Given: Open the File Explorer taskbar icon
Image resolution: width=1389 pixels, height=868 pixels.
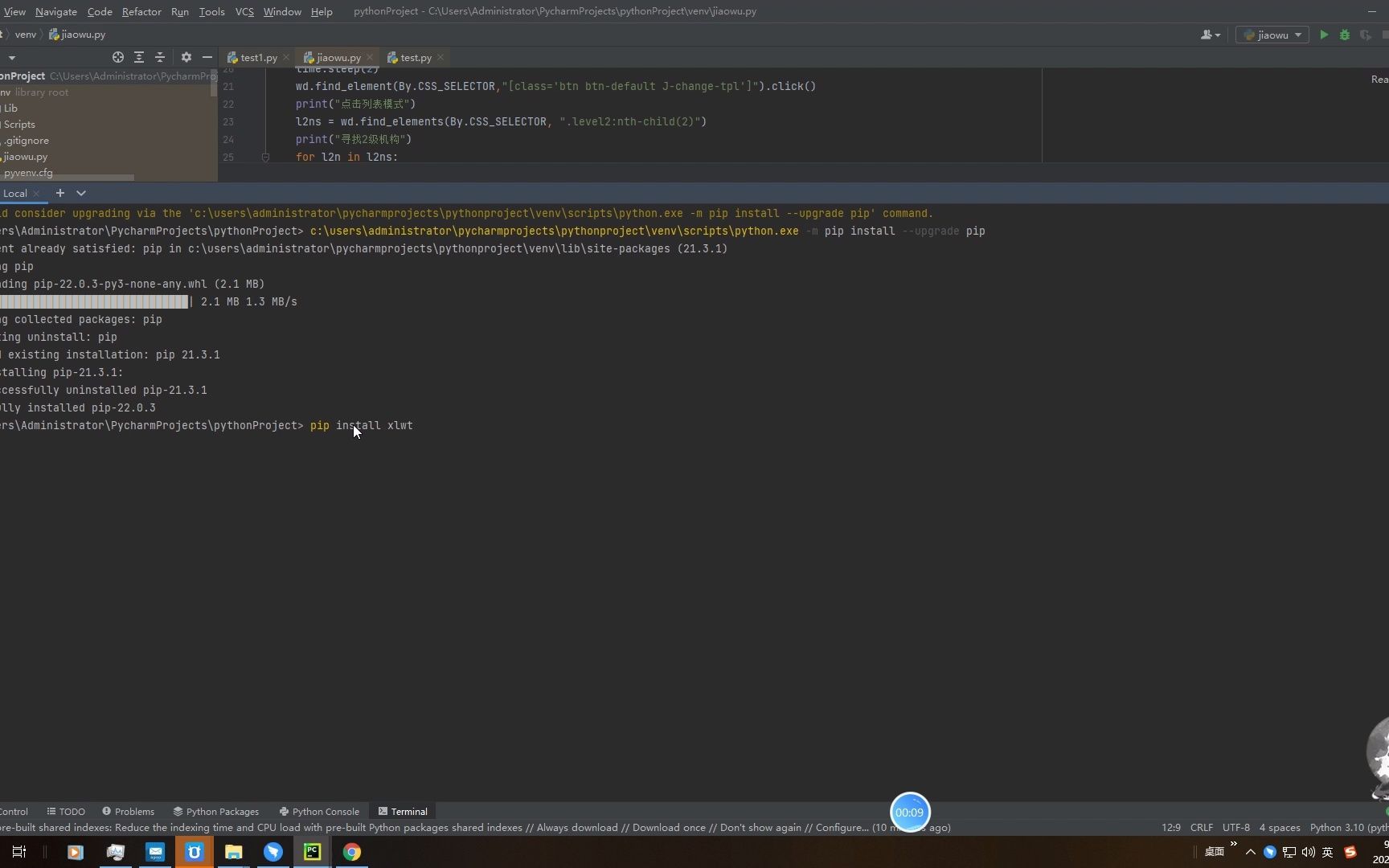Looking at the screenshot, I should point(234,852).
